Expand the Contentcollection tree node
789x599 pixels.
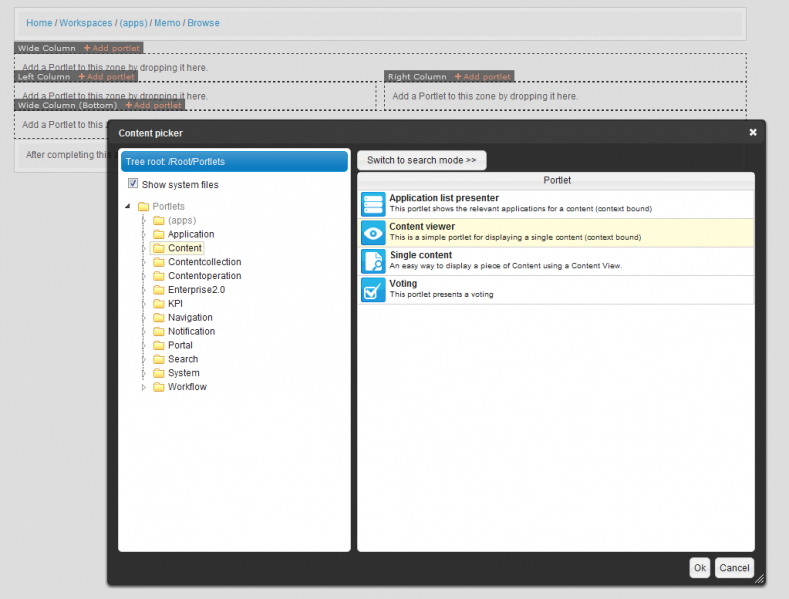[144, 262]
